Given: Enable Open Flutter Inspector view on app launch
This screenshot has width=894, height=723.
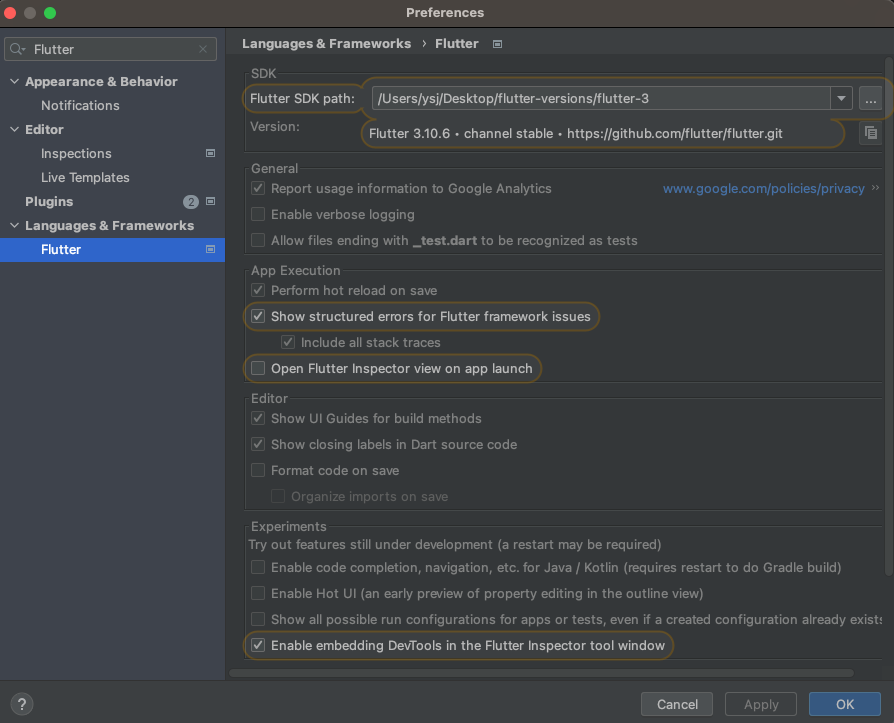Looking at the screenshot, I should [x=258, y=368].
